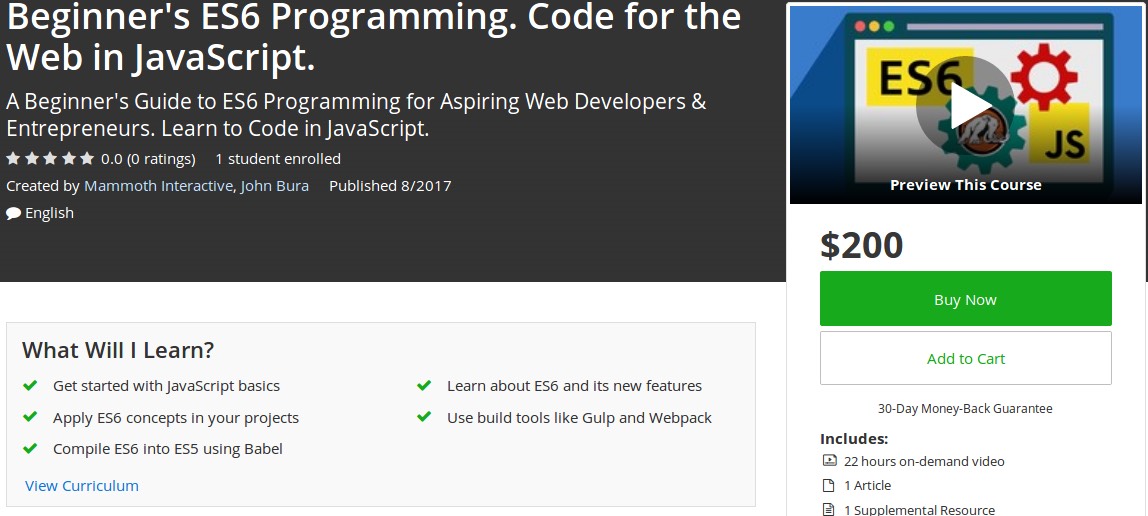Viewport: 1148px width, 516px height.
Task: Click 30-Day Money-Back Guarantee text
Action: click(965, 408)
